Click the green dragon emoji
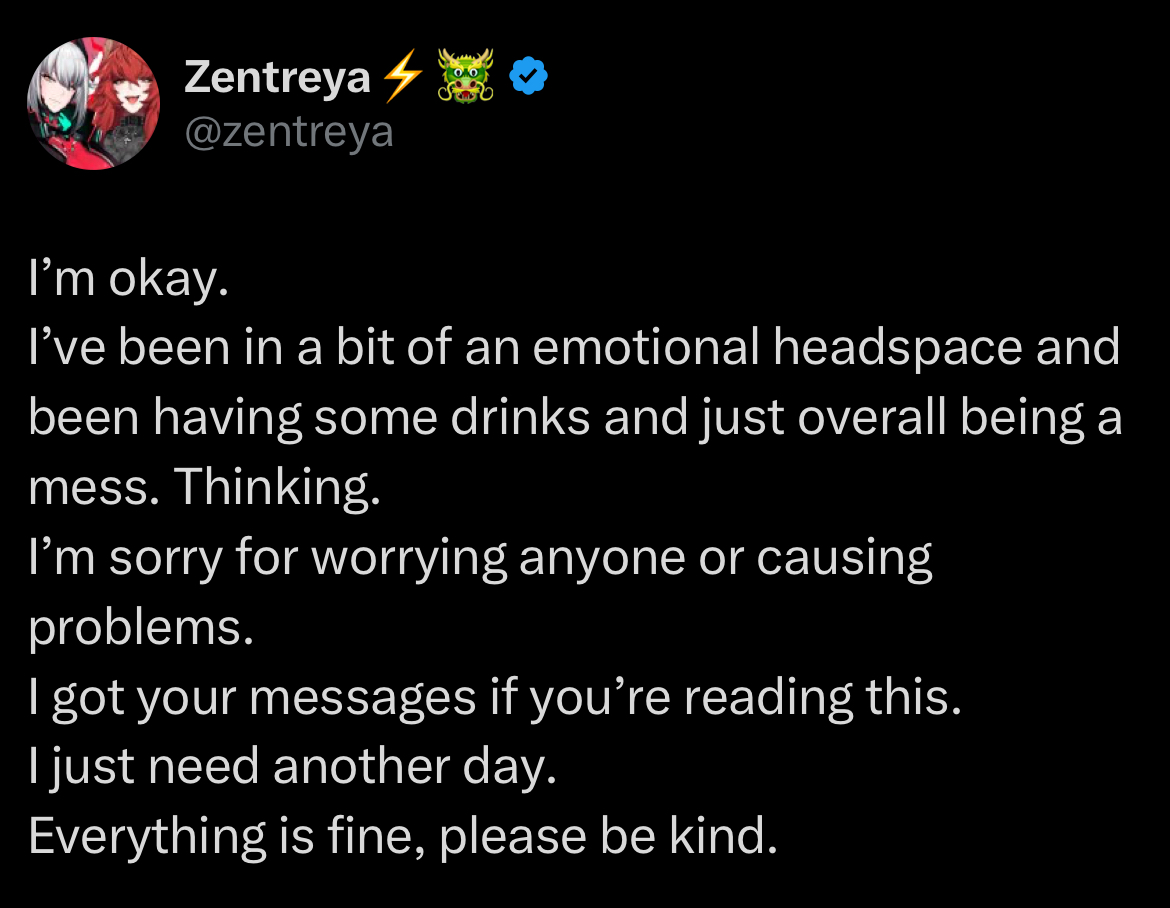1170x908 pixels. (x=466, y=76)
